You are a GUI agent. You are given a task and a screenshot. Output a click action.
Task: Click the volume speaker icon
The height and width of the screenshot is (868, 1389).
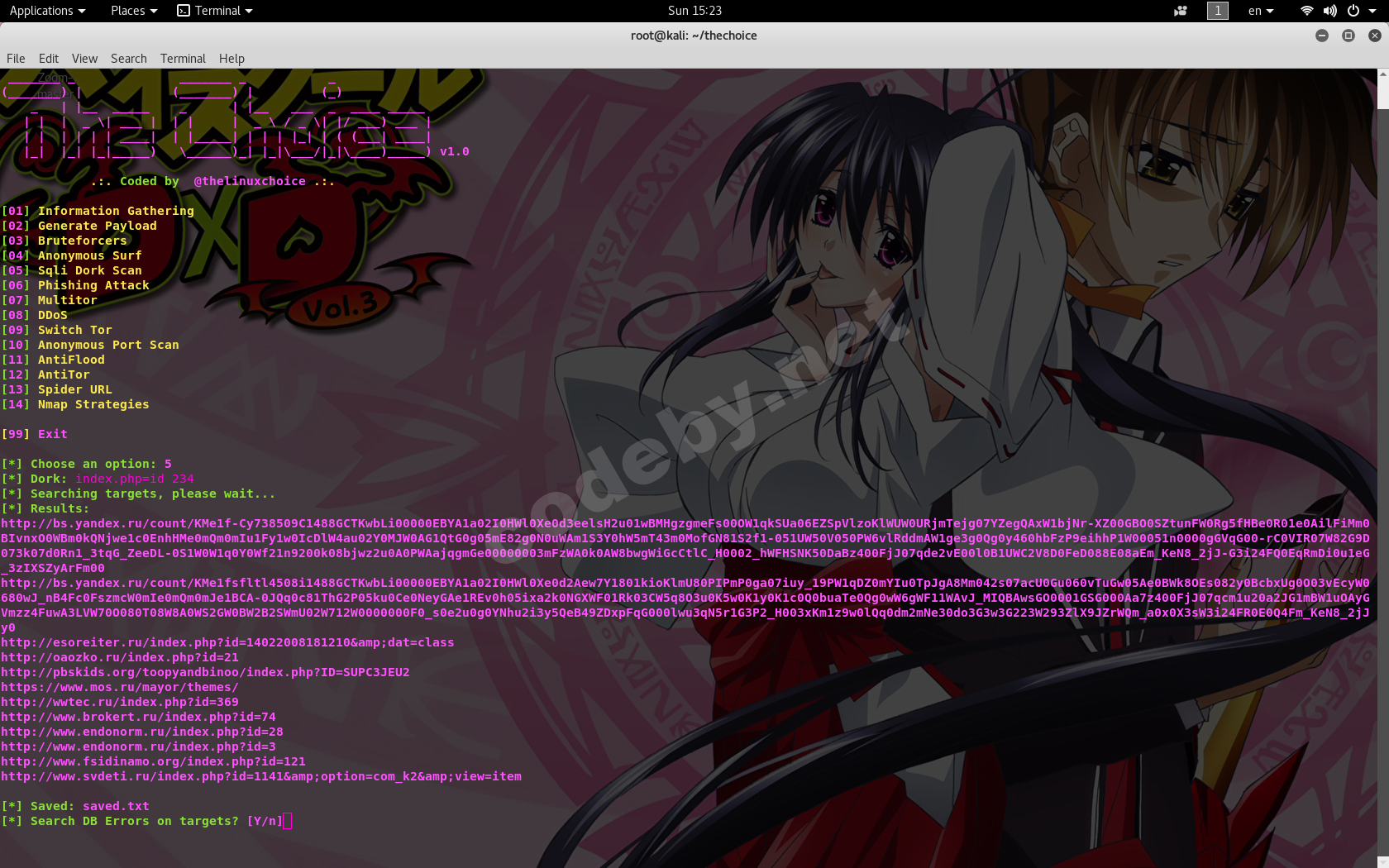point(1329,11)
